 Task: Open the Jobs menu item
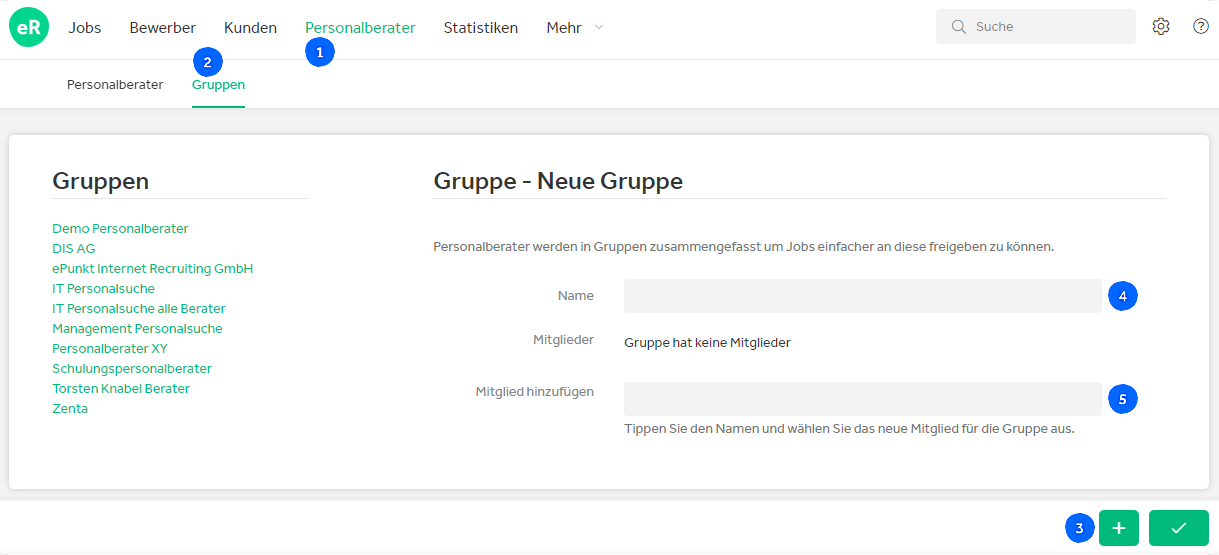(85, 28)
